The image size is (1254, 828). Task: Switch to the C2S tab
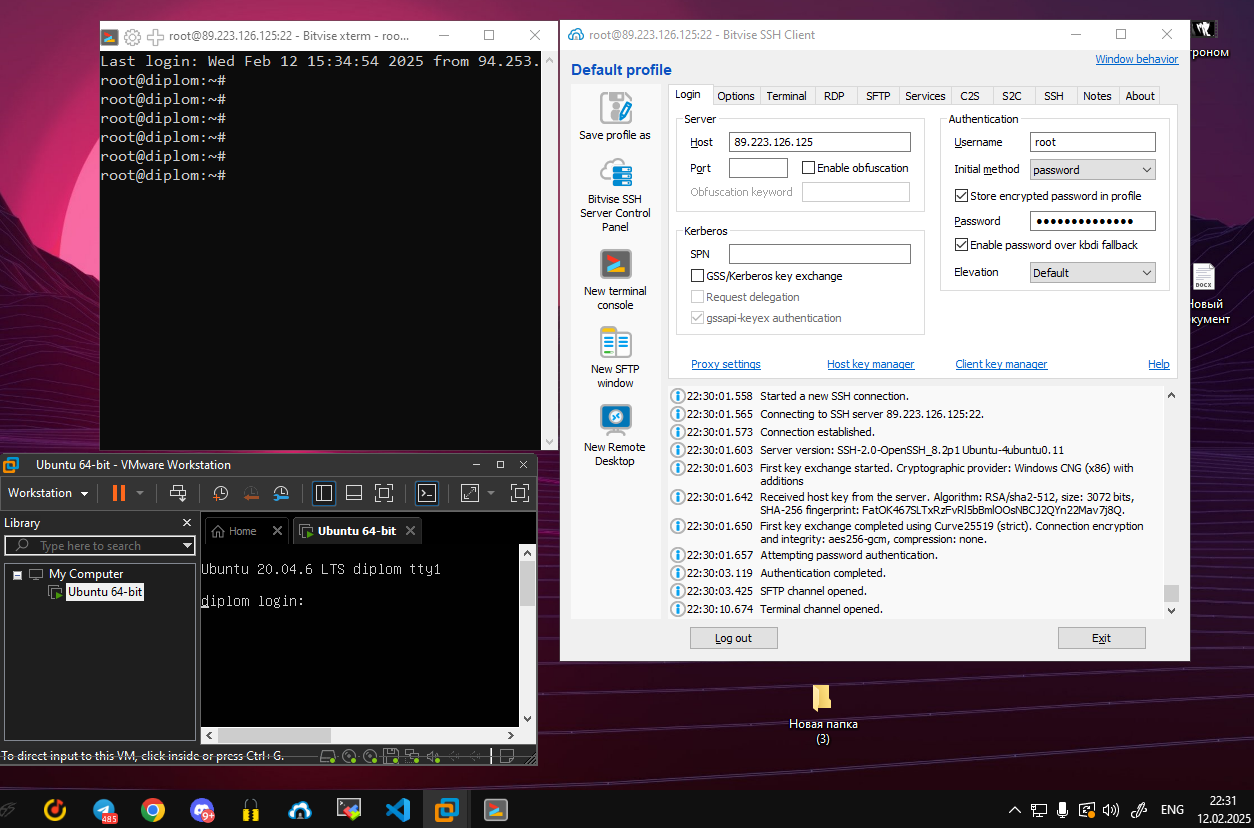(970, 96)
